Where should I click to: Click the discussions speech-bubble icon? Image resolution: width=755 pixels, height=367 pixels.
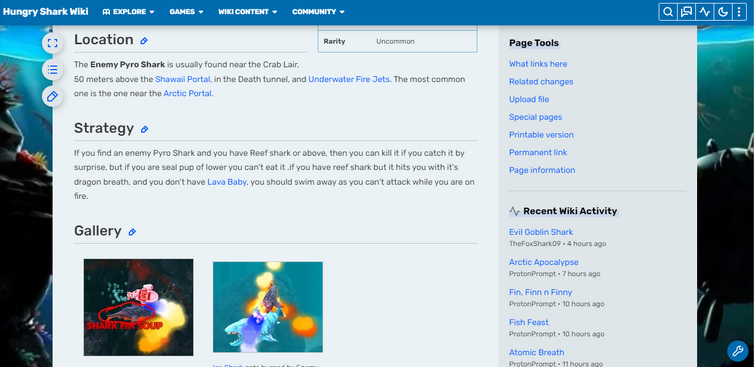686,12
